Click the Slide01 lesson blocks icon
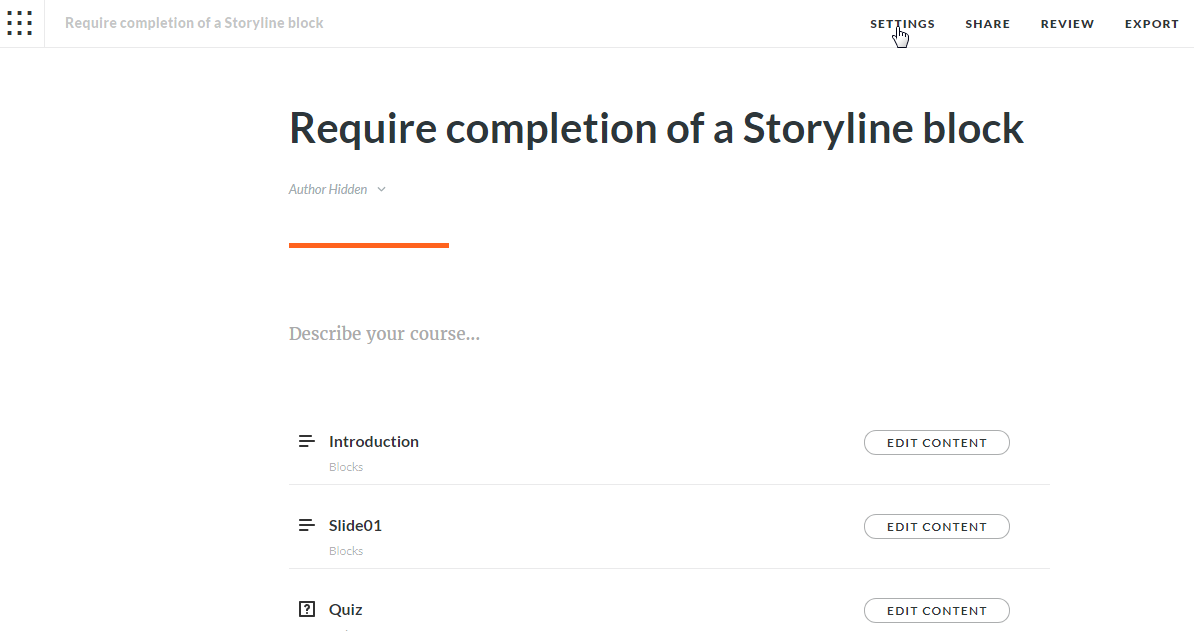This screenshot has height=631, width=1194. point(306,525)
